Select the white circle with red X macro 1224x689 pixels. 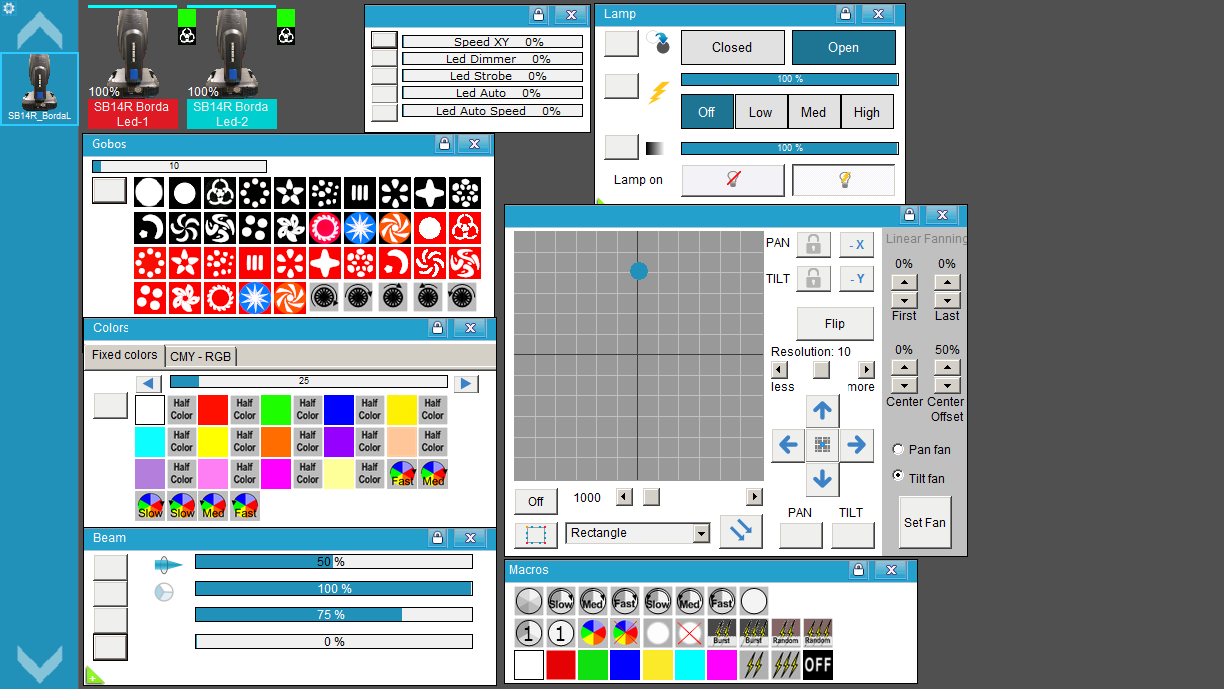[690, 633]
